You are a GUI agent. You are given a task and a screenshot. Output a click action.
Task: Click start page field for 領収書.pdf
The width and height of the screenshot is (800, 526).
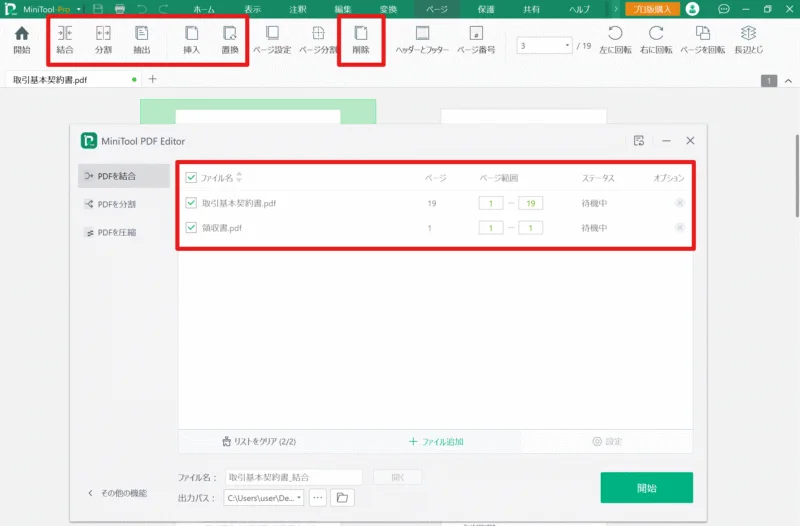491,228
